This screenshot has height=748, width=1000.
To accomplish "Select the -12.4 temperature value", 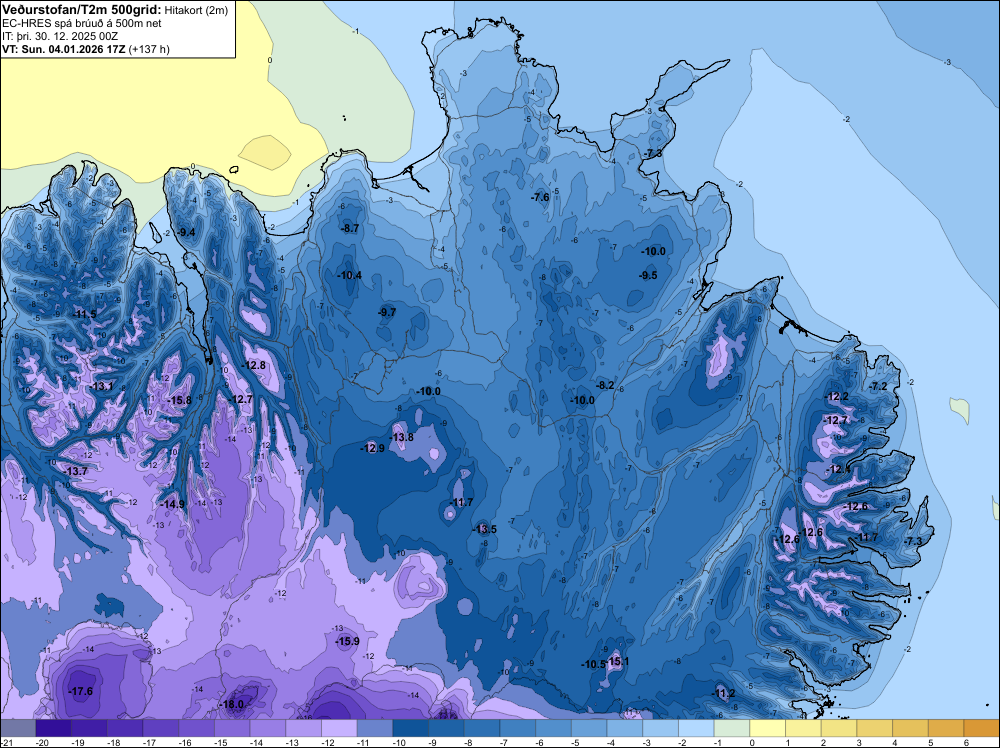I will pyautogui.click(x=838, y=469).
